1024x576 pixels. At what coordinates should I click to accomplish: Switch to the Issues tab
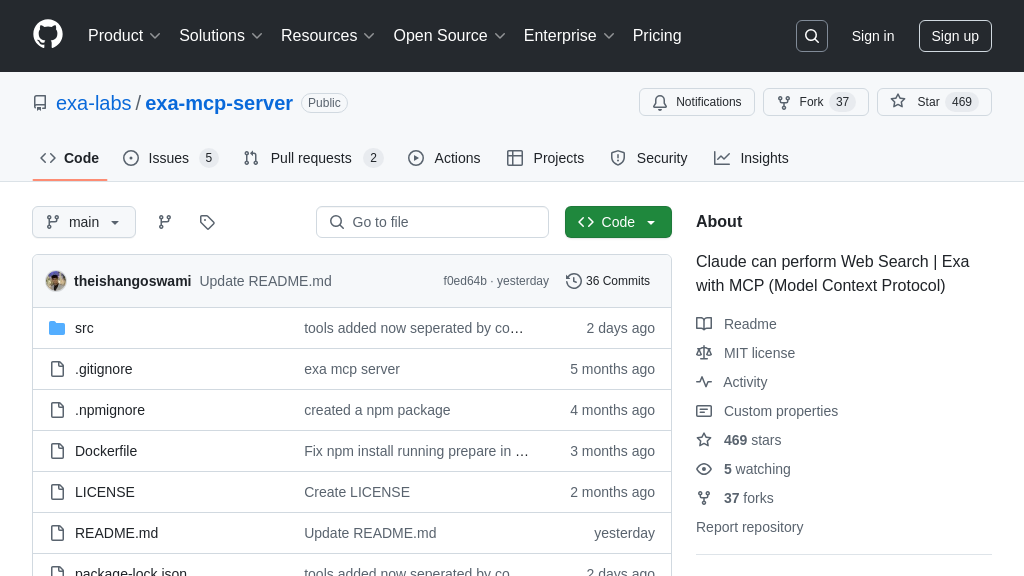pos(169,158)
